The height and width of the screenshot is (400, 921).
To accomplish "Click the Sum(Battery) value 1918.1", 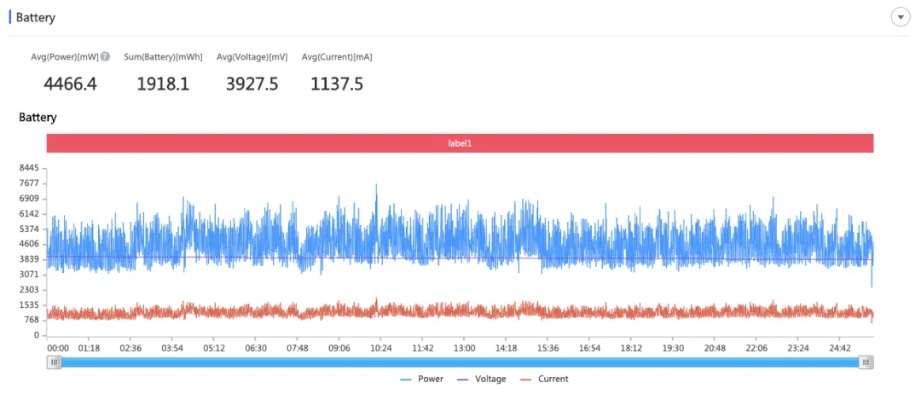I will [162, 84].
